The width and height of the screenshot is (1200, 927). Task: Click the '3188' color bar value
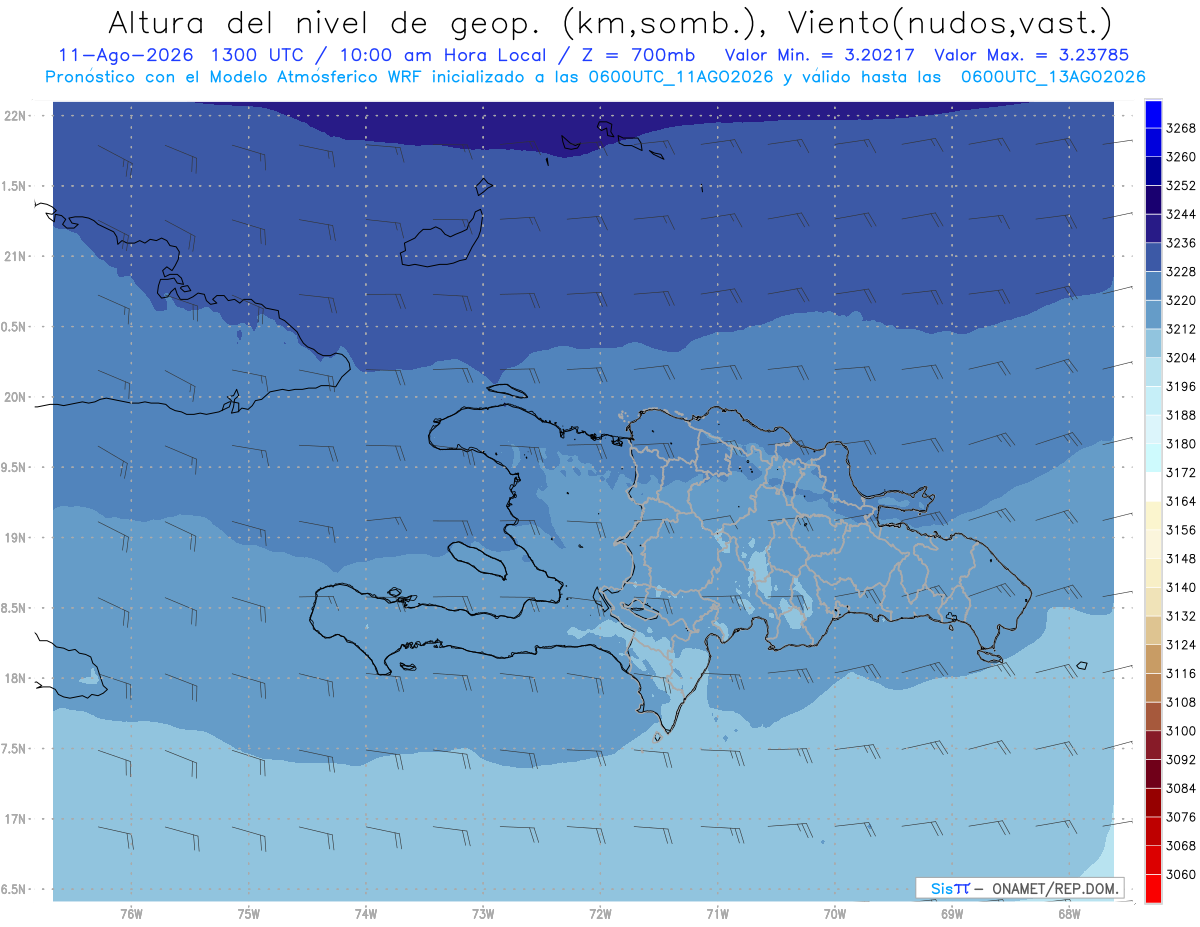coord(1181,415)
